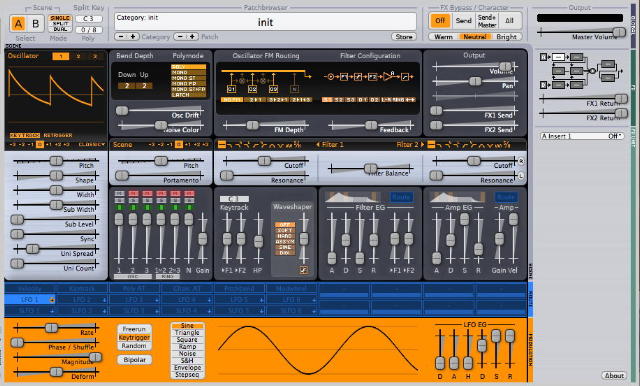640x386 pixels.
Task: Select Scene B button
Action: 36,24
